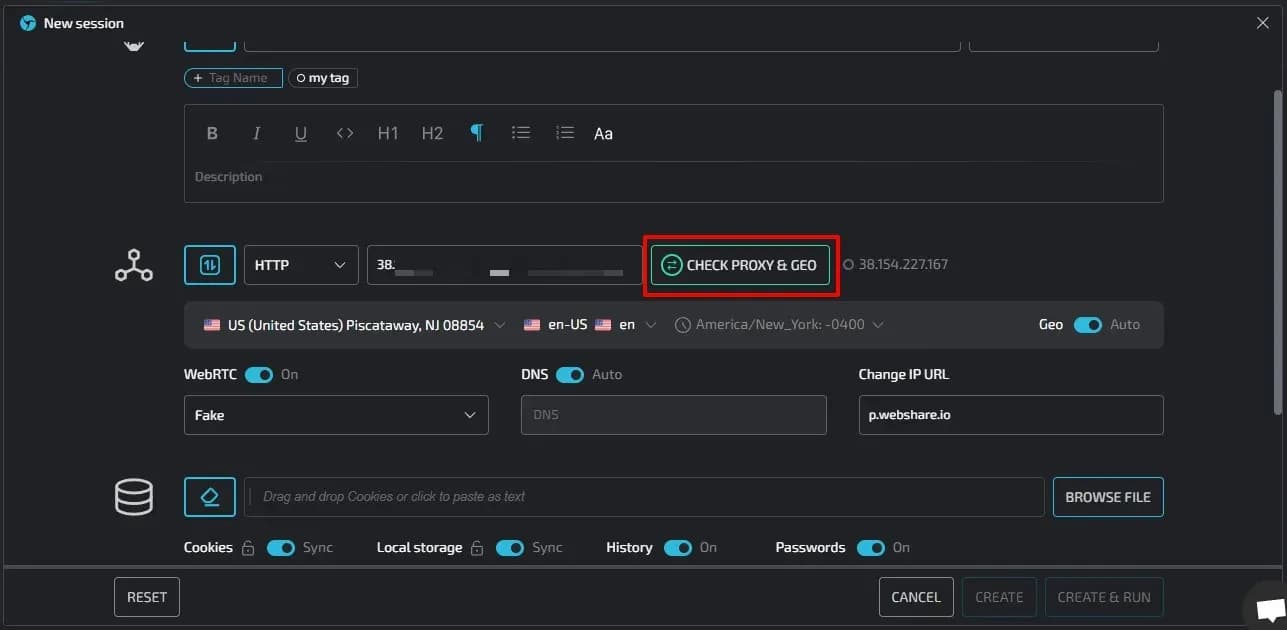This screenshot has height=630, width=1287.
Task: Open the HTTP proxy type dropdown
Action: pyautogui.click(x=300, y=264)
